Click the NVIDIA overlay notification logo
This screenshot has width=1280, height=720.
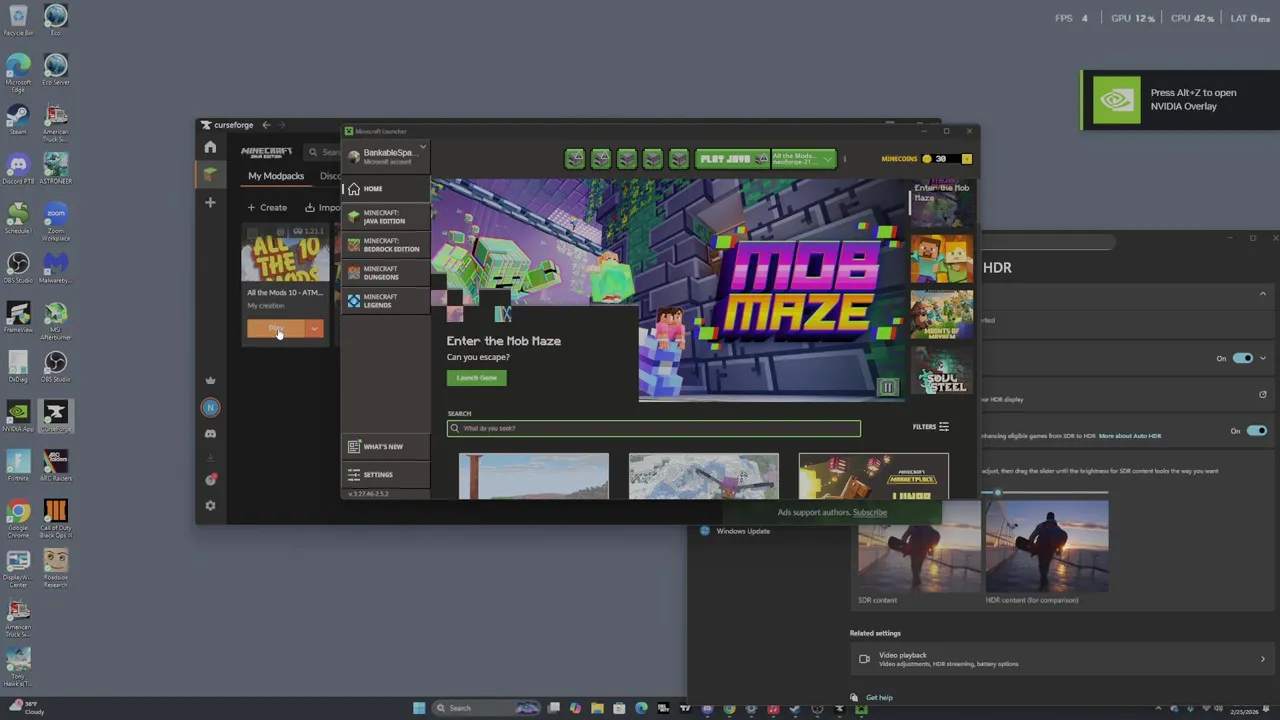click(1116, 100)
